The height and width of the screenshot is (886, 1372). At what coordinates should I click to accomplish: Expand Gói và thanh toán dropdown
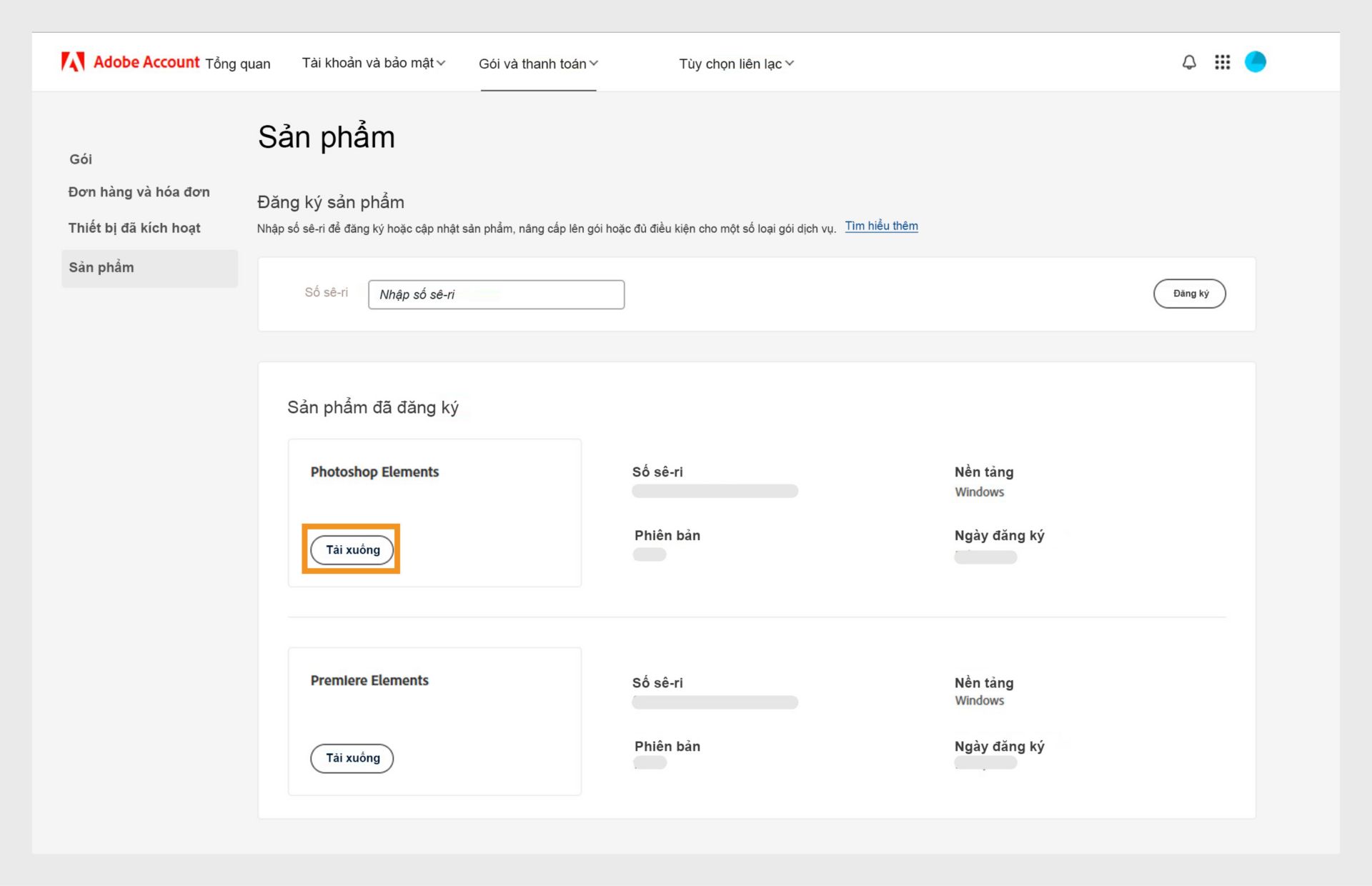pyautogui.click(x=538, y=64)
